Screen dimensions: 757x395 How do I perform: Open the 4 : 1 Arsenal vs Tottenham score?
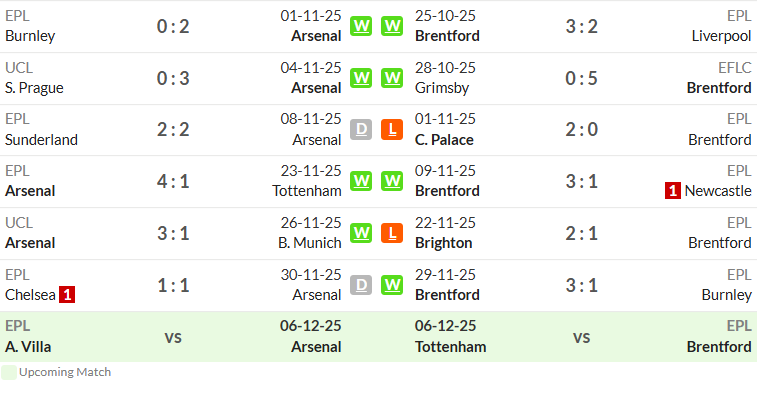pyautogui.click(x=173, y=182)
